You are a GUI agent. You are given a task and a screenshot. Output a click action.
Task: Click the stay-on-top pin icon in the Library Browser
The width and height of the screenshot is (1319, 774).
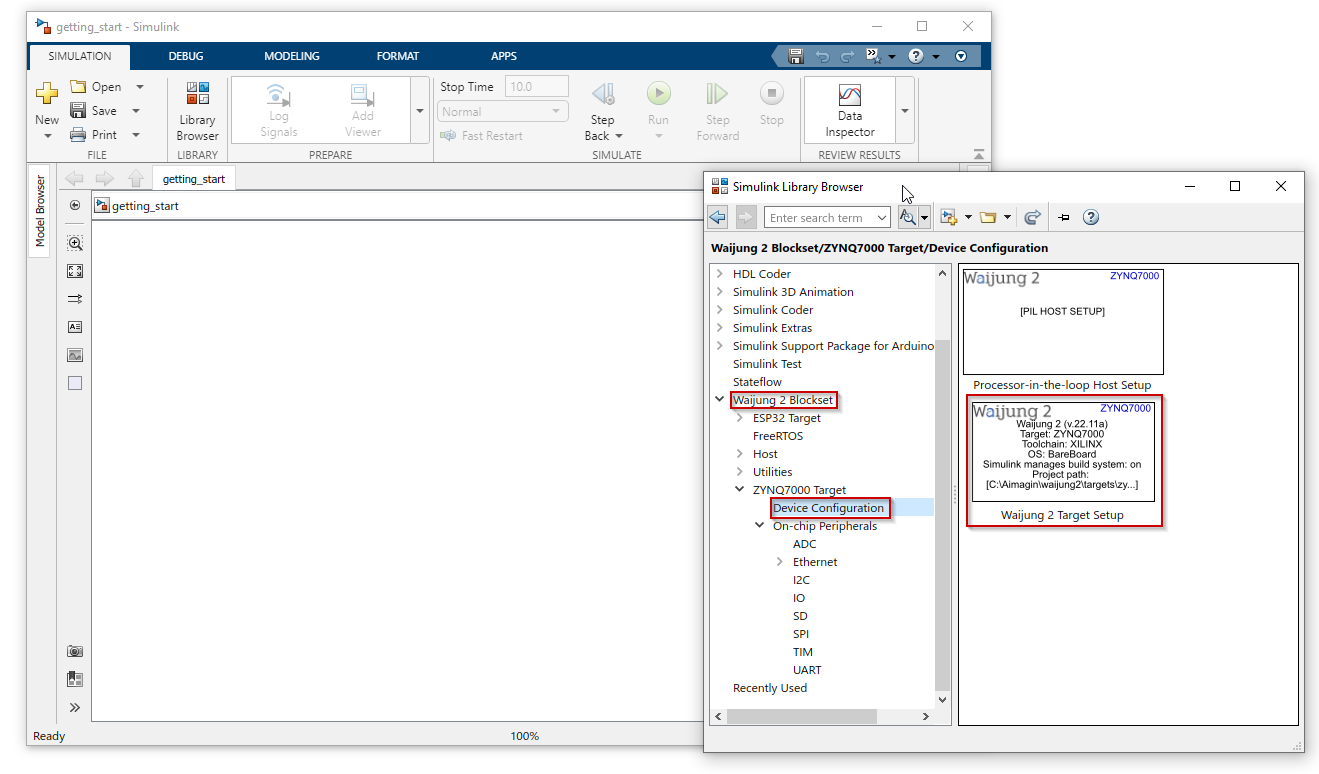point(1064,217)
